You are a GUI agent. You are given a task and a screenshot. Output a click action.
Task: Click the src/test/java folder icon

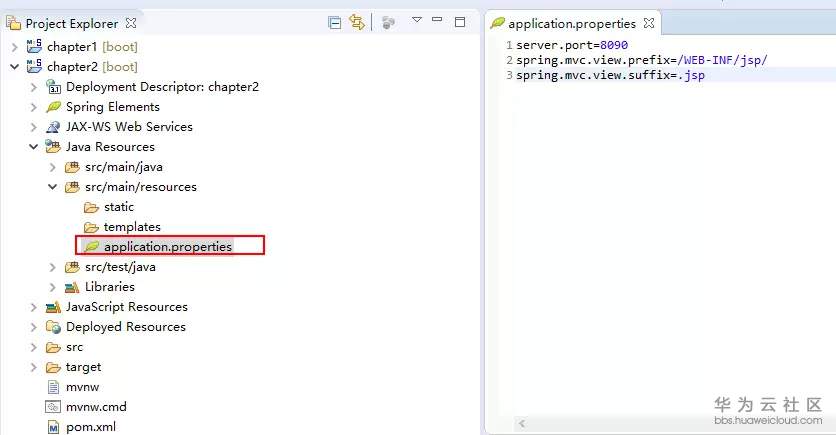click(72, 267)
